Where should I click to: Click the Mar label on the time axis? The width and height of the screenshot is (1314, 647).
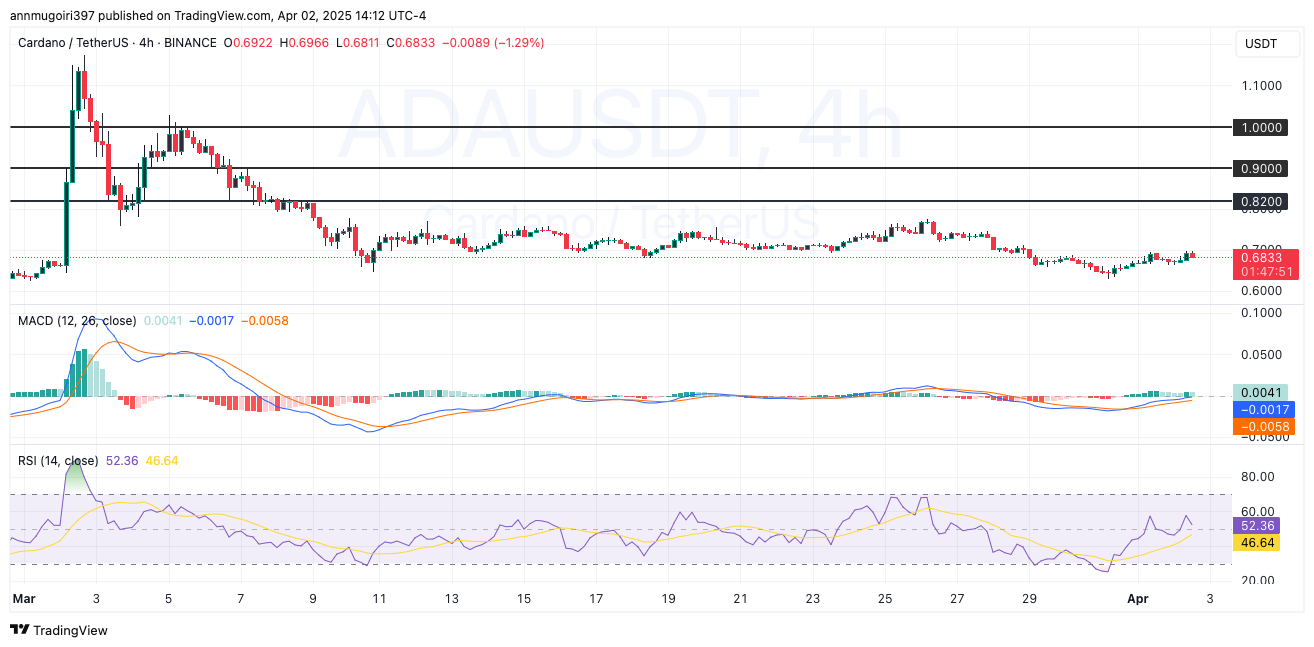pos(23,598)
